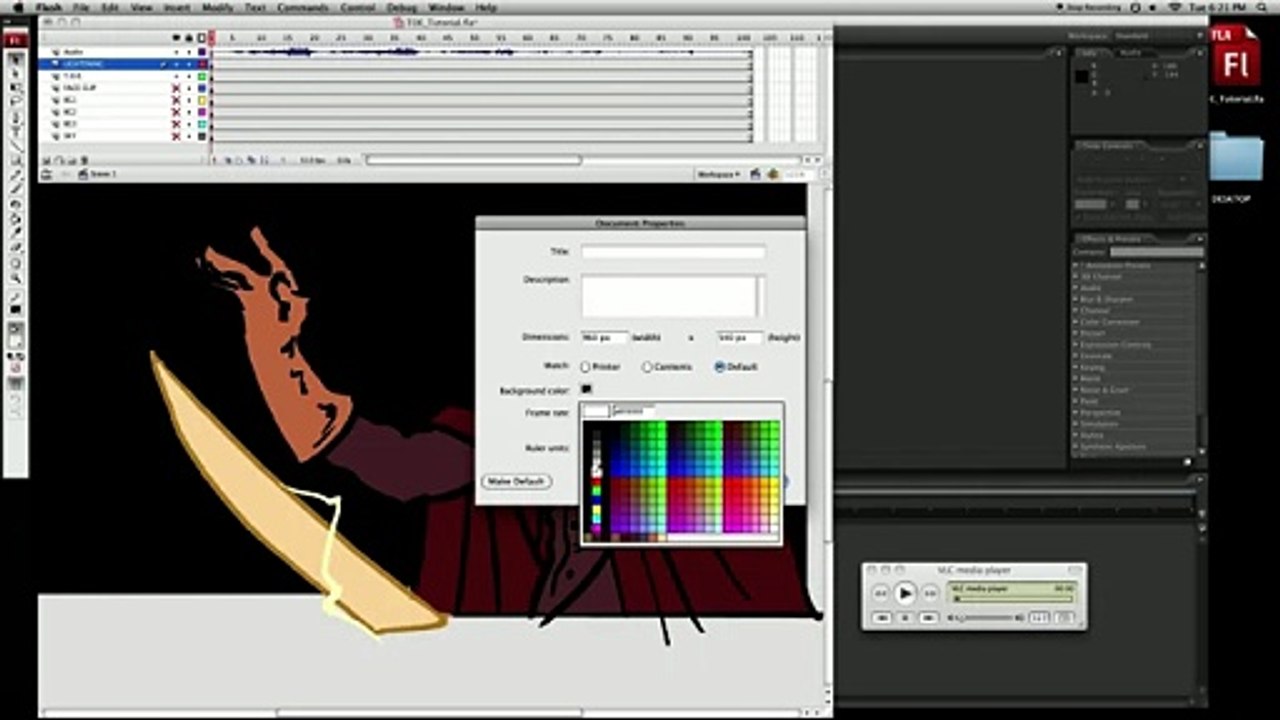Select the Brush tool
The height and width of the screenshot is (720, 1280).
(16, 189)
